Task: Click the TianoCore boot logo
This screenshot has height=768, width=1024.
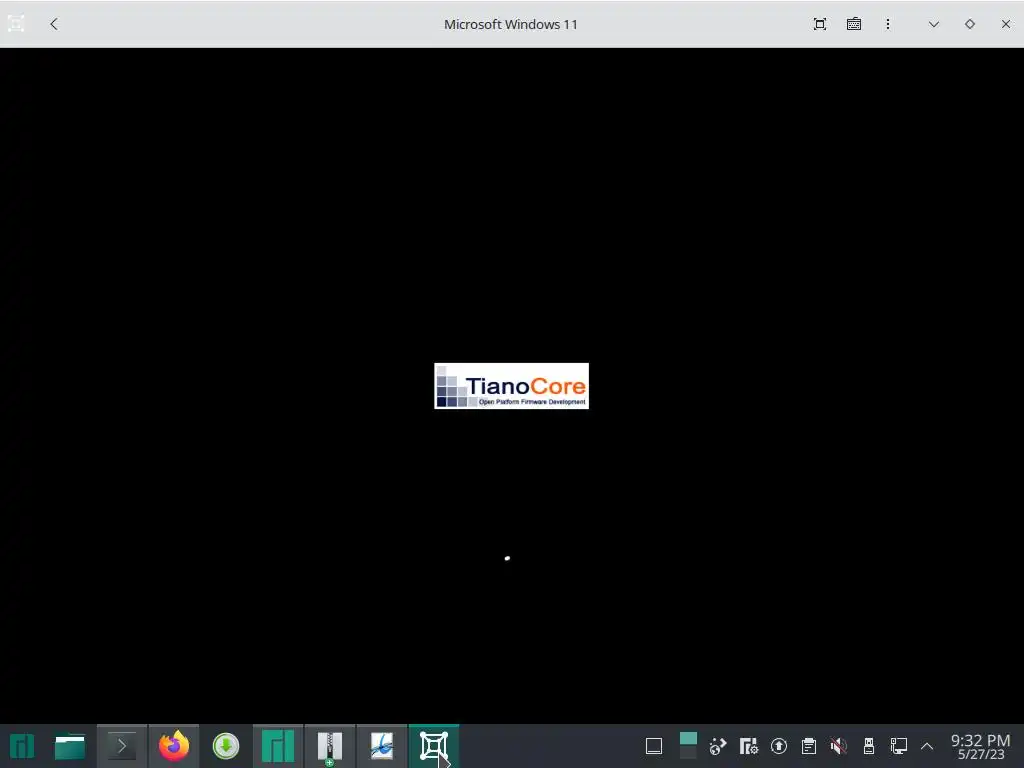Action: pos(511,386)
